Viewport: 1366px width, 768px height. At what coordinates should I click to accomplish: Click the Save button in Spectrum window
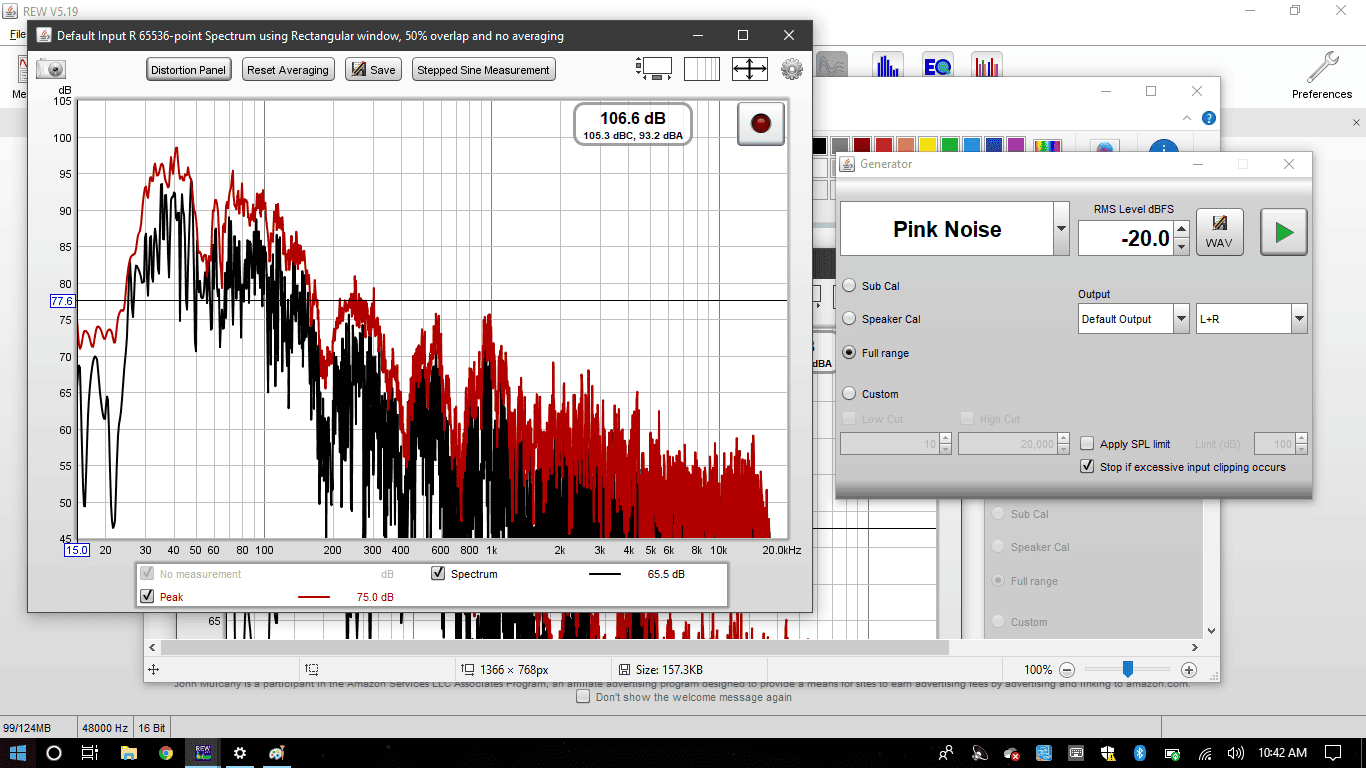click(373, 70)
